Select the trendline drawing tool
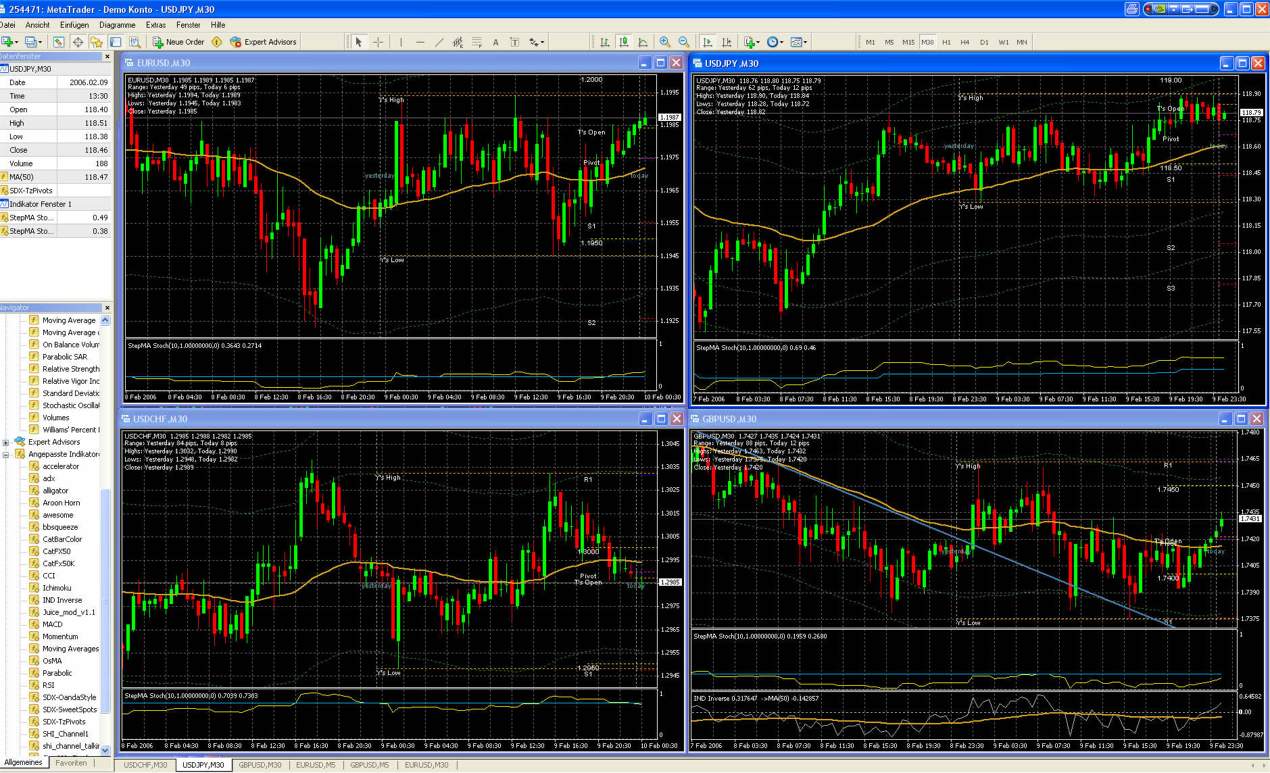1270x773 pixels. click(x=439, y=42)
